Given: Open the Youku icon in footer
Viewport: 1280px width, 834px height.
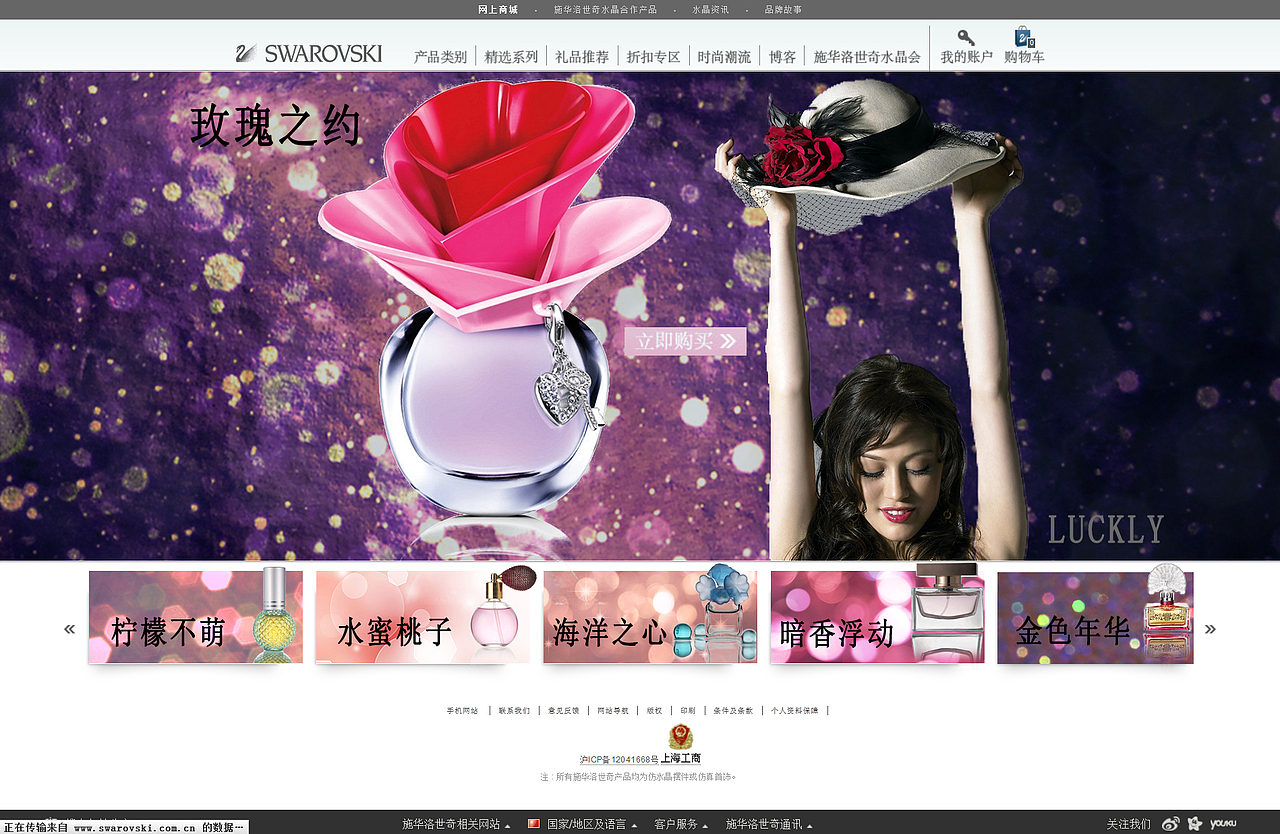Looking at the screenshot, I should (1223, 824).
